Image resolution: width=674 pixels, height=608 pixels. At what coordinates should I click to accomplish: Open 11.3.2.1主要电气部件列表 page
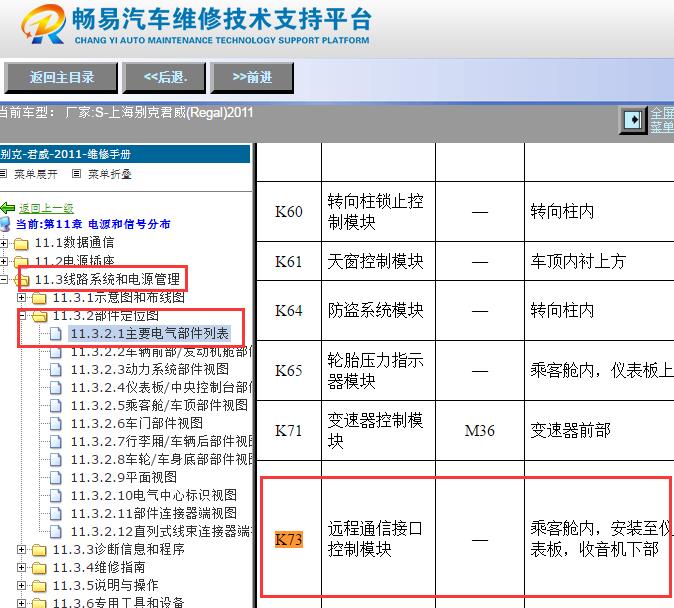pyautogui.click(x=150, y=334)
